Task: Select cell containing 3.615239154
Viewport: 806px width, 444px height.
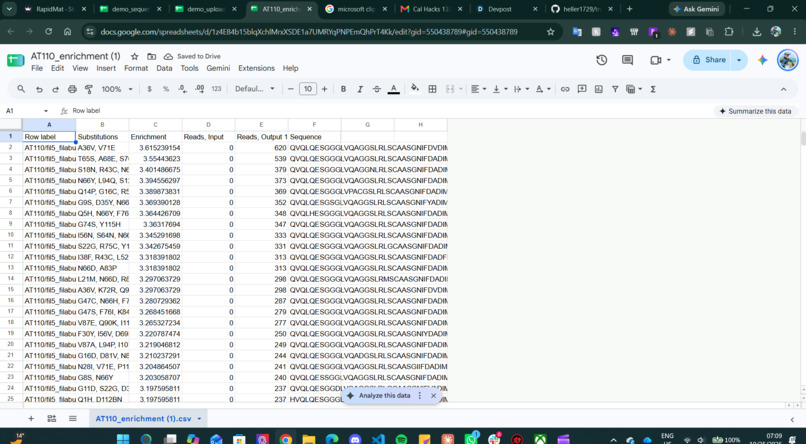Action: [155, 148]
